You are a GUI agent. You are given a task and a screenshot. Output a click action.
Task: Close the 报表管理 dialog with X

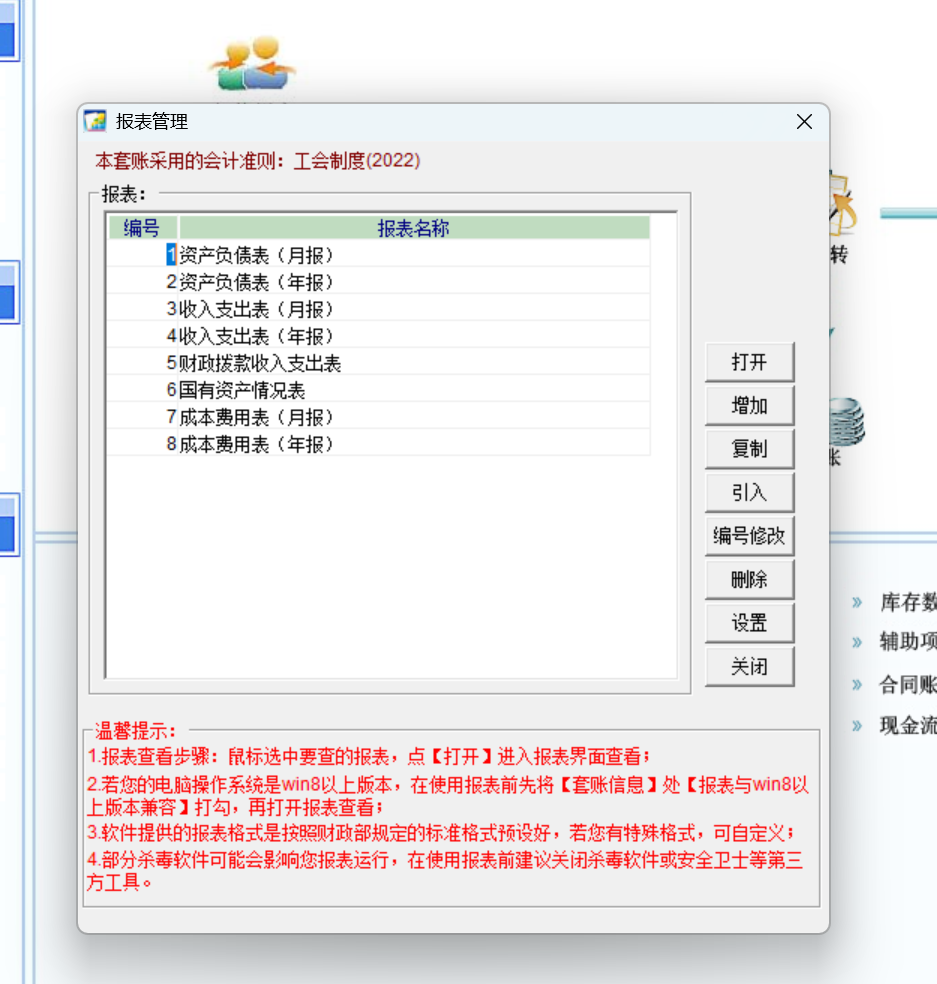tap(804, 122)
